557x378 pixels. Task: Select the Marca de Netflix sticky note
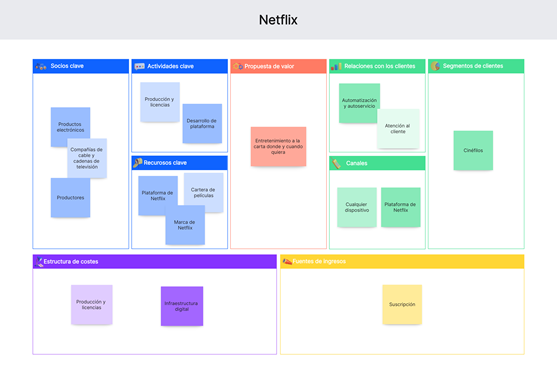(x=185, y=225)
